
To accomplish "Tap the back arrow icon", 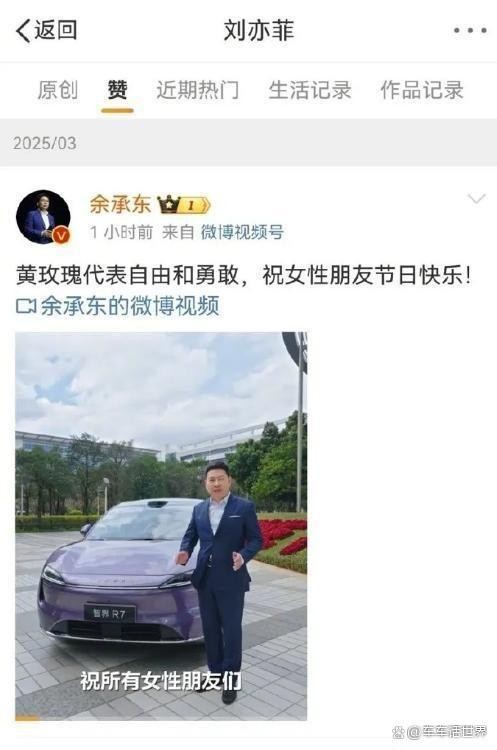I will [22, 31].
